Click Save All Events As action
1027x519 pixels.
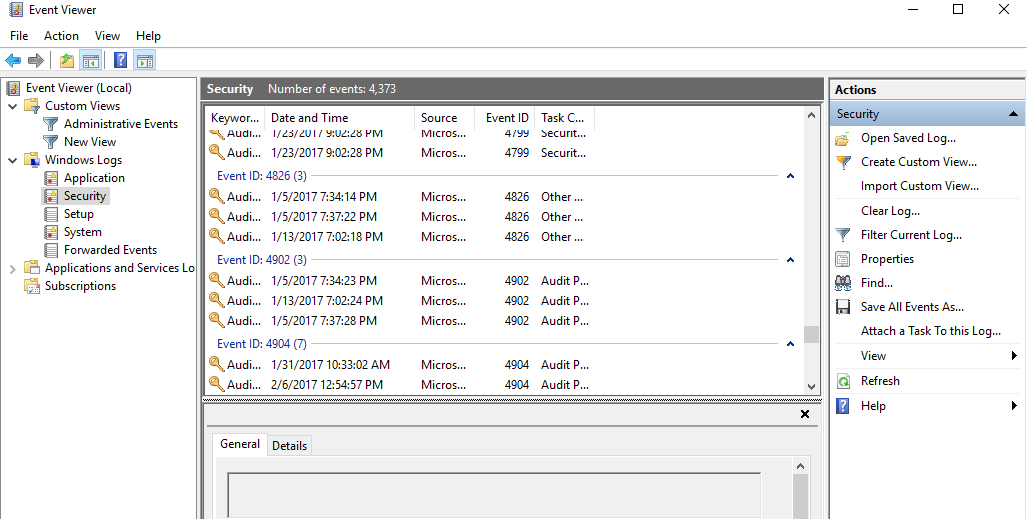(x=912, y=307)
